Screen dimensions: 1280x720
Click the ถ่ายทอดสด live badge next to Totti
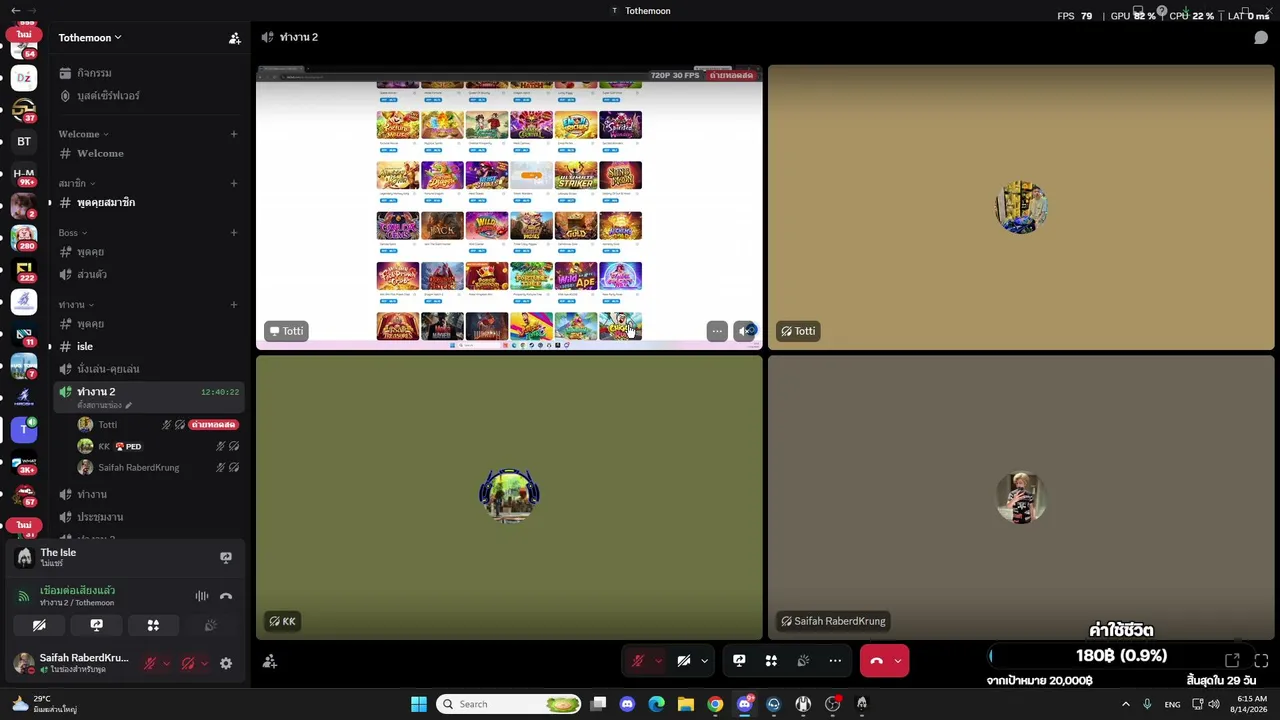(214, 425)
